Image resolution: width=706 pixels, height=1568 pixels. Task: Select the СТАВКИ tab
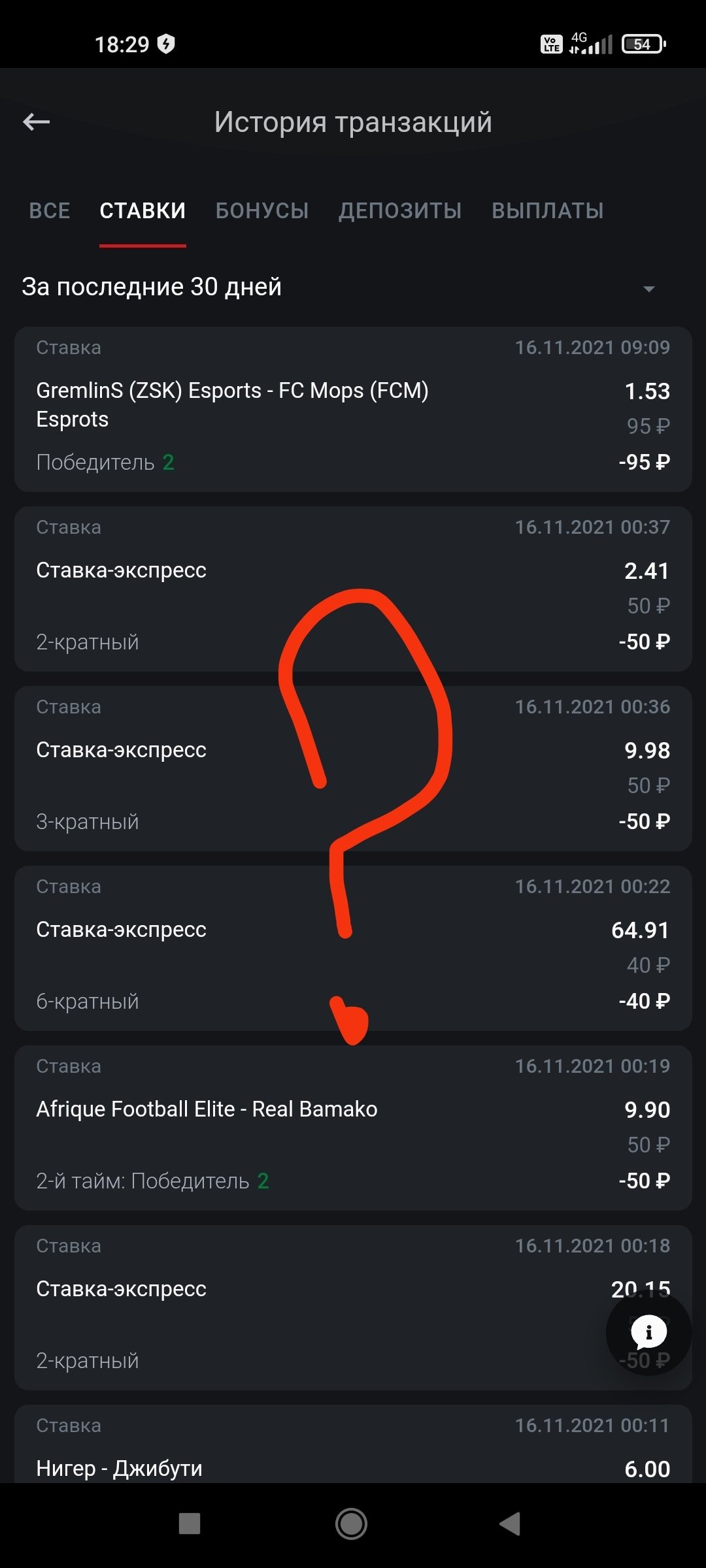click(x=143, y=211)
